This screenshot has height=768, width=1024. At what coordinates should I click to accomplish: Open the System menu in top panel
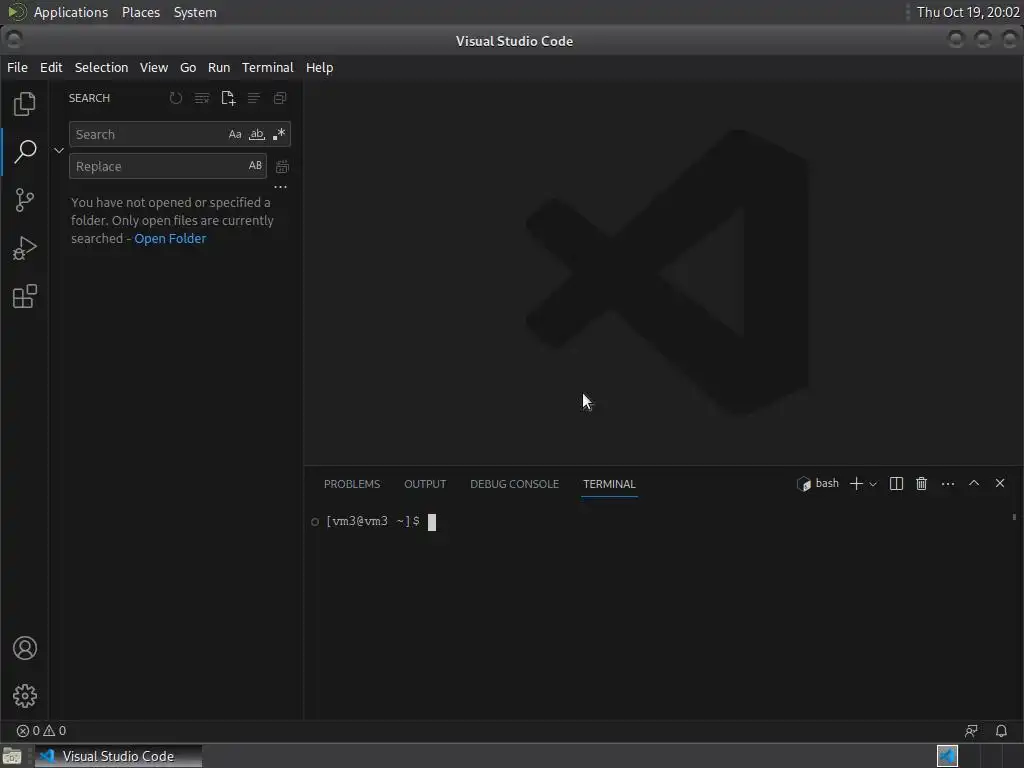195,12
